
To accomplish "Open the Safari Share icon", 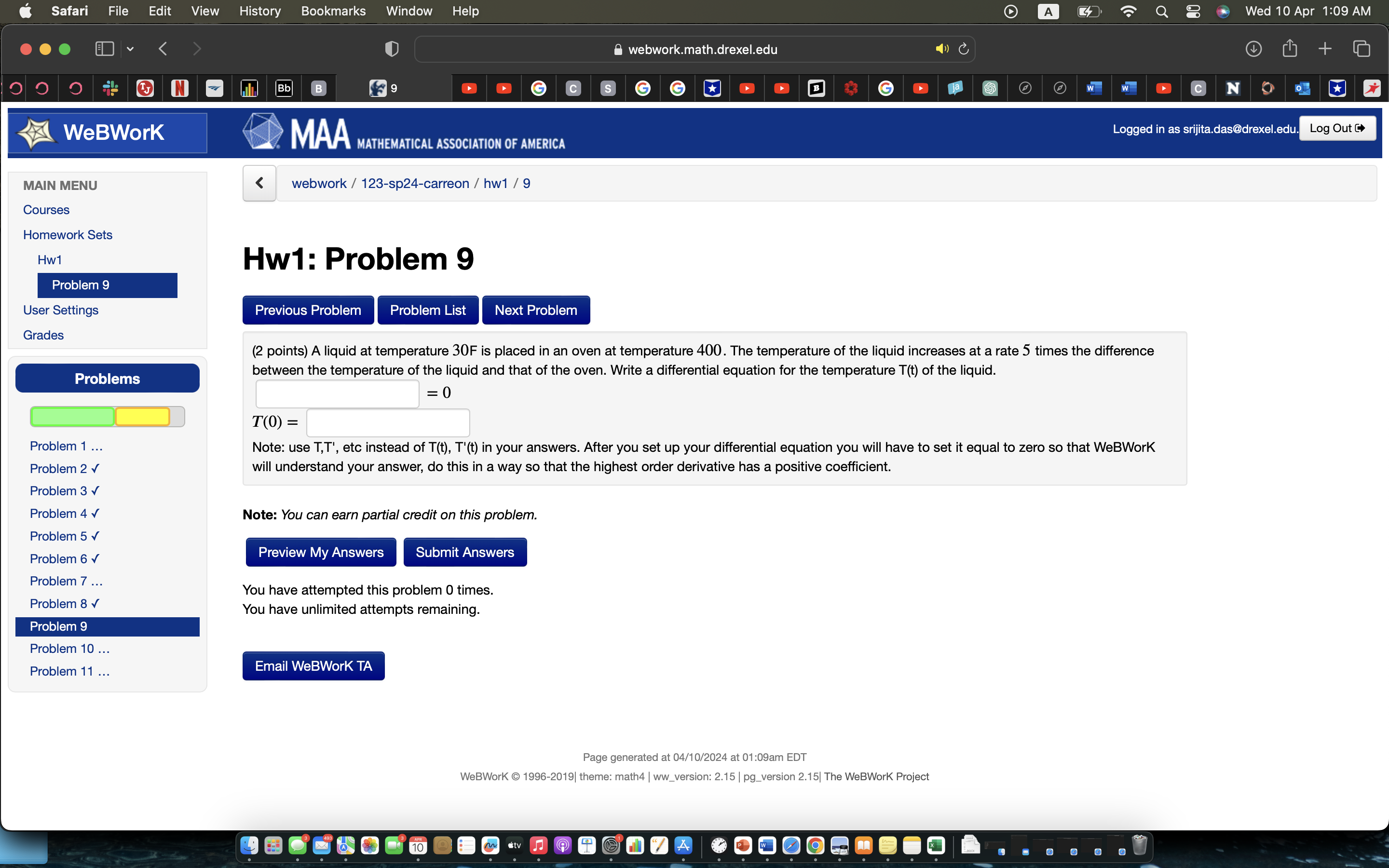I will click(1290, 49).
